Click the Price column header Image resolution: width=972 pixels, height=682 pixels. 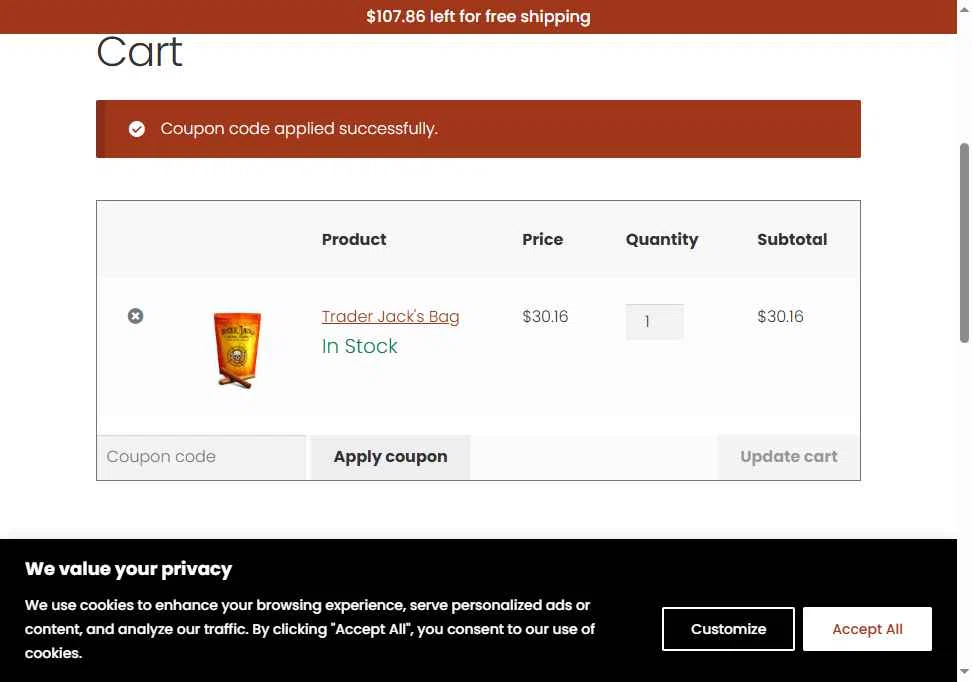(542, 239)
